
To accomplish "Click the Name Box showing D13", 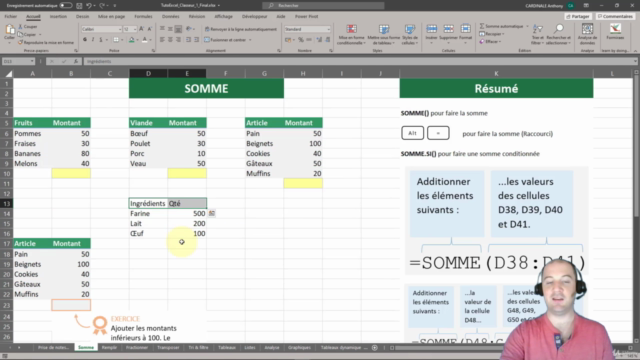I will pyautogui.click(x=18, y=61).
